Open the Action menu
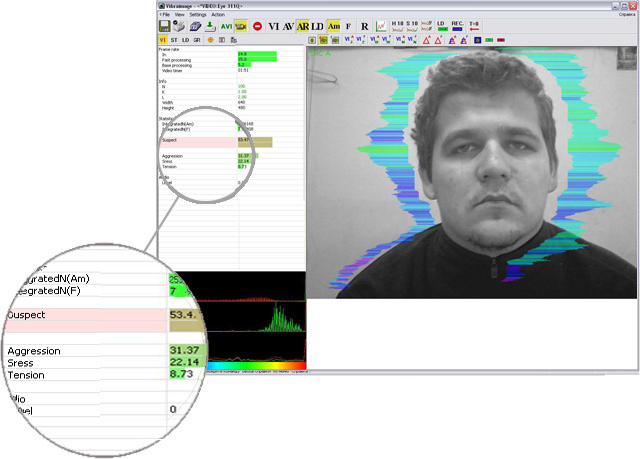 218,15
